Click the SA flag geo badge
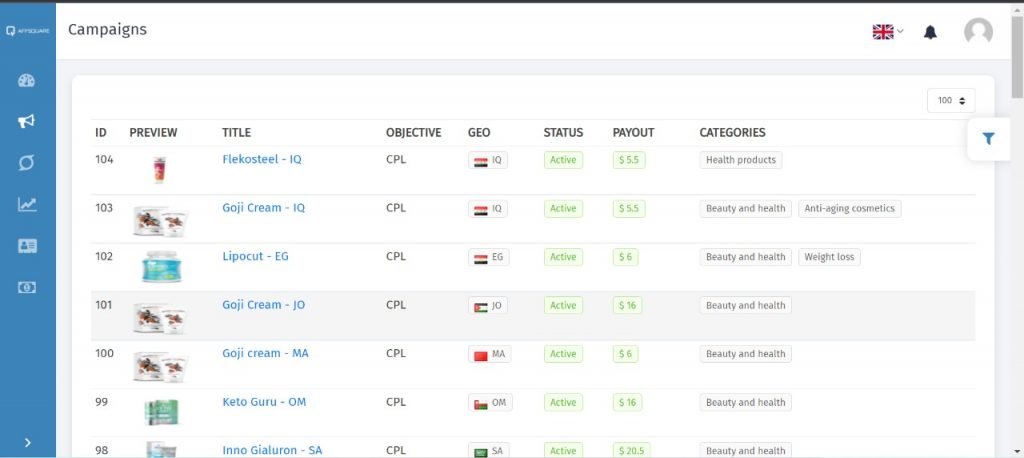This screenshot has height=458, width=1024. coord(488,451)
